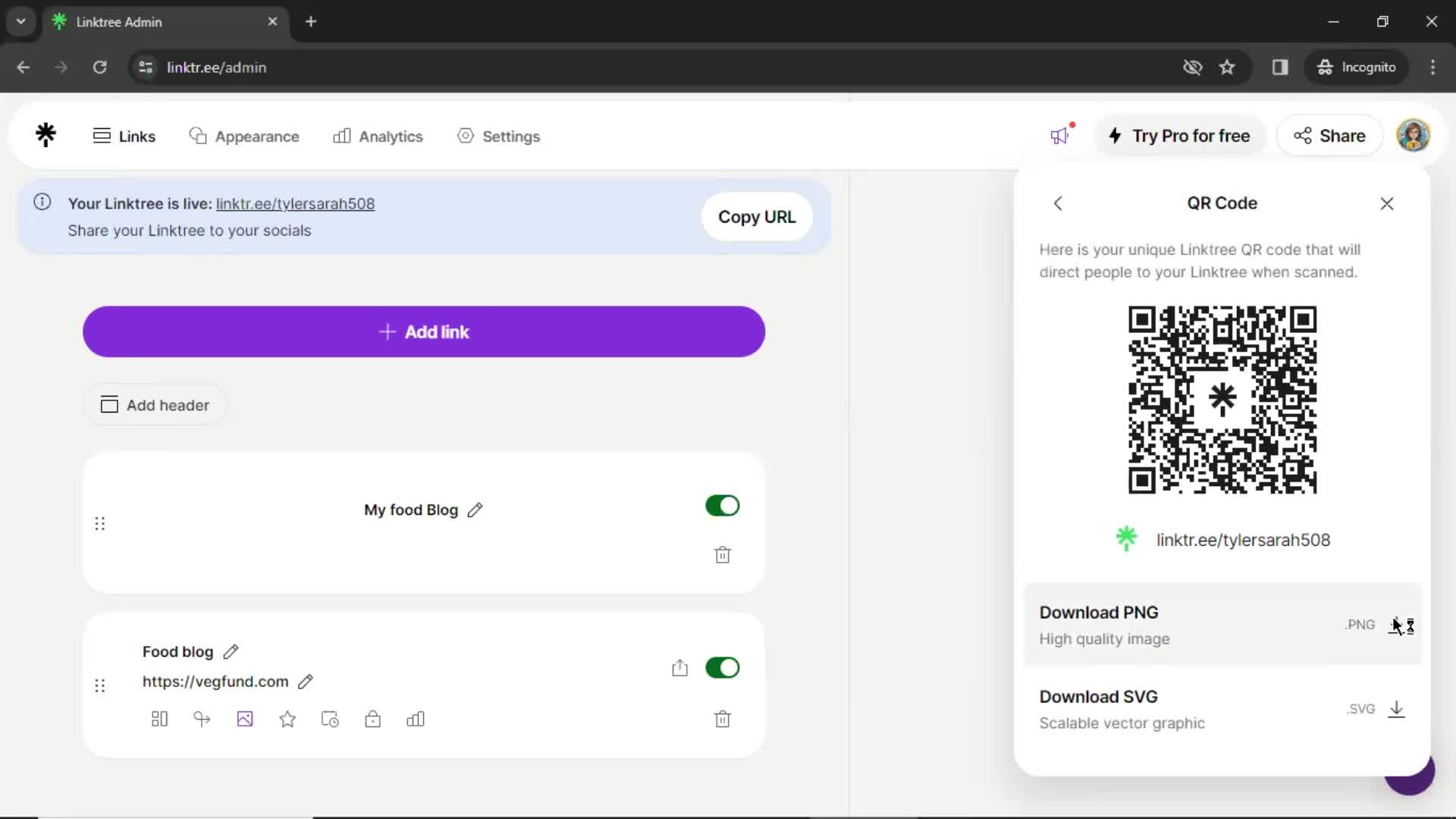Open redirect option for Food blog
The image size is (1456, 819).
tap(202, 719)
